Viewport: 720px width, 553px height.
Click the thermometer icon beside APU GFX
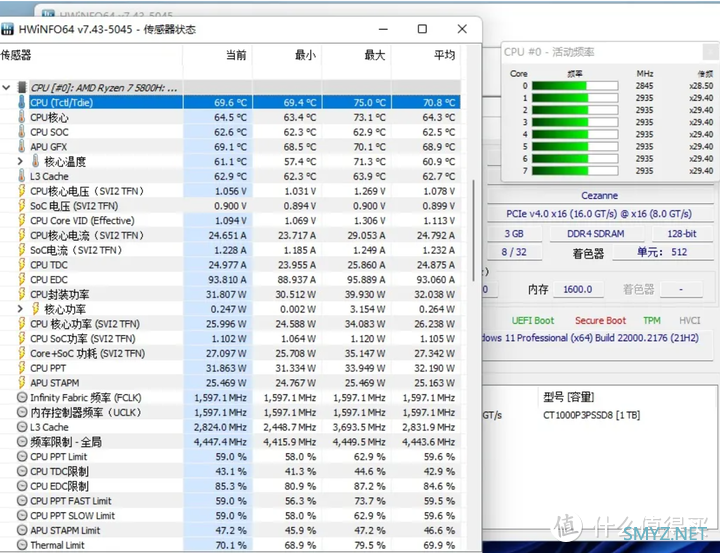click(x=22, y=147)
